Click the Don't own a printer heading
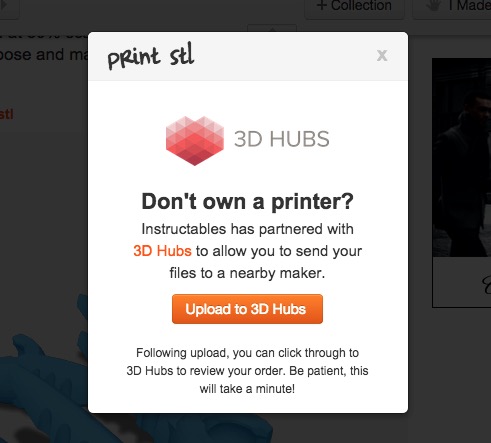The width and height of the screenshot is (491, 443). pos(247,201)
